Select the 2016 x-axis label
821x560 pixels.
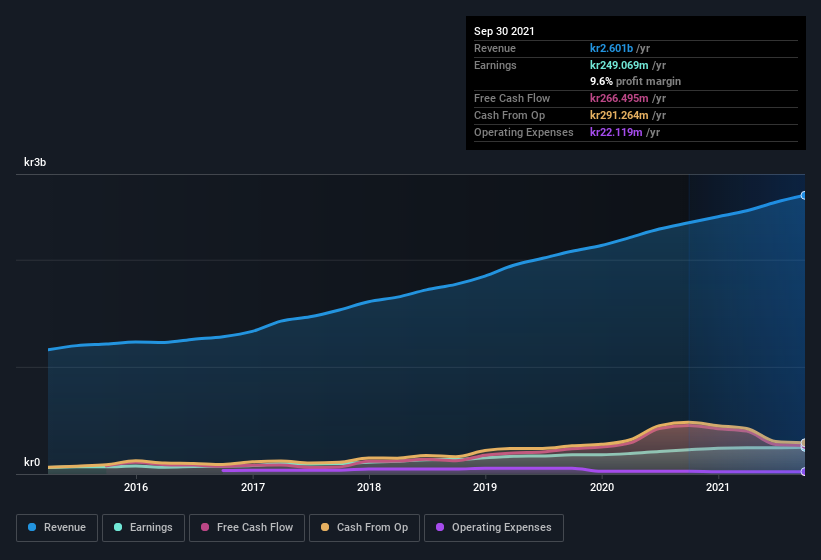pyautogui.click(x=136, y=487)
